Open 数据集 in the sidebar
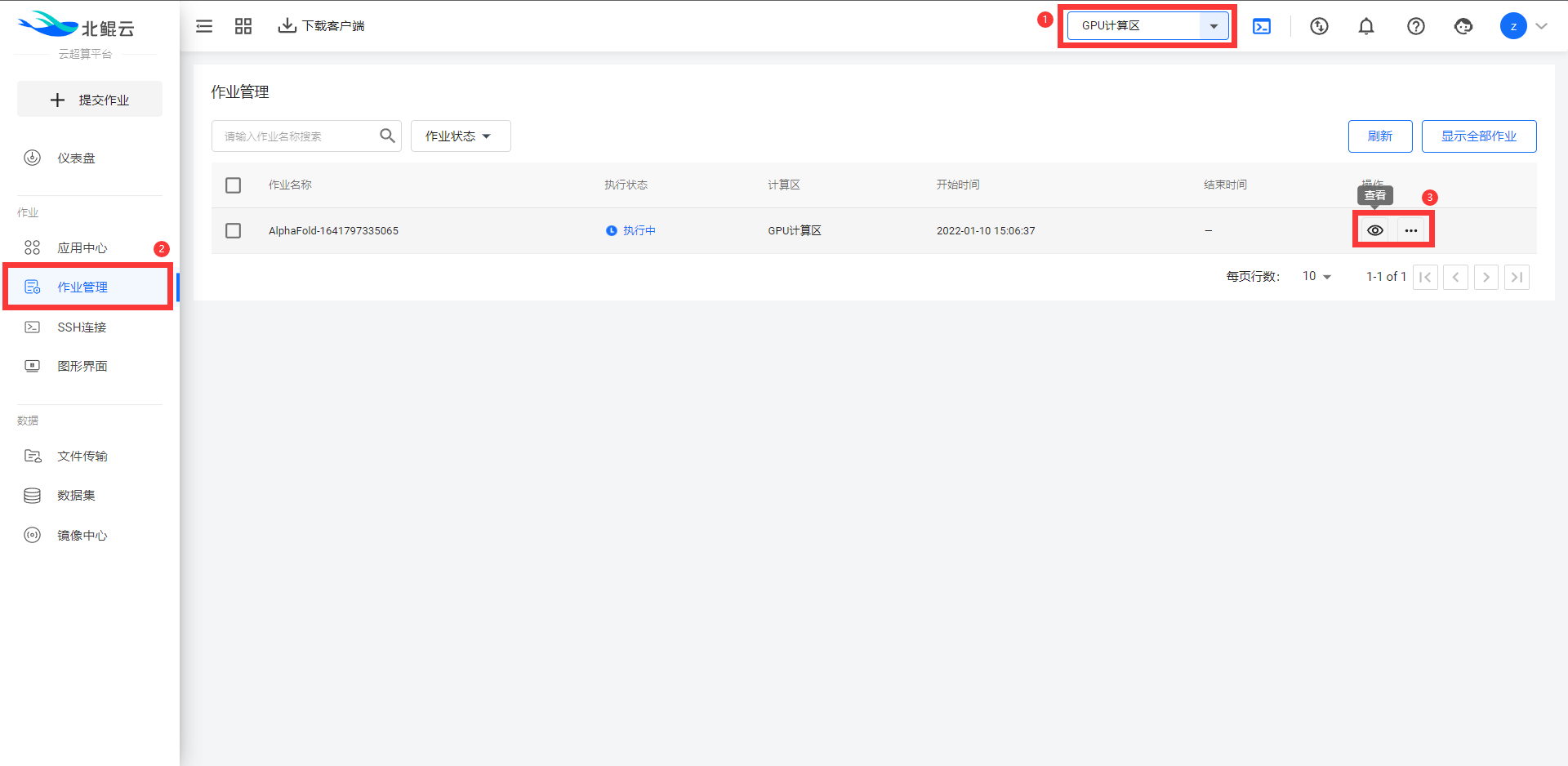 (90, 496)
